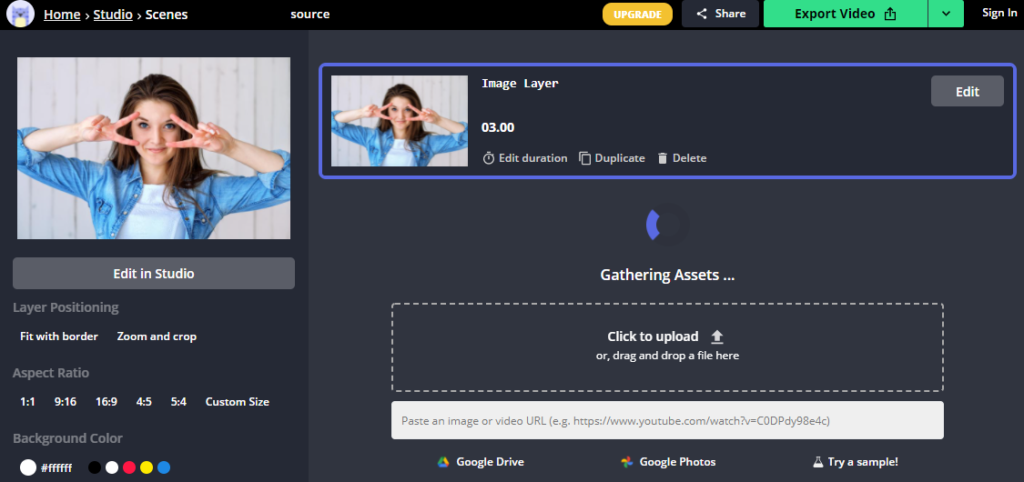Viewport: 1024px width, 482px height.
Task: Select Fit with border positioning
Action: point(59,336)
